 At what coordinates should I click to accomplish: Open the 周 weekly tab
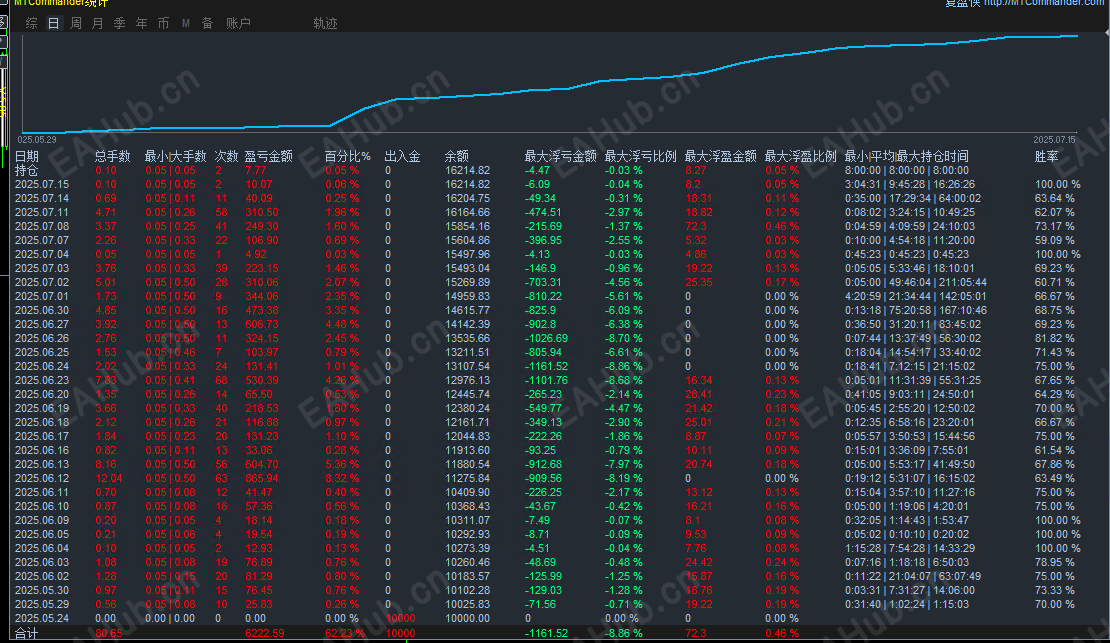click(76, 23)
